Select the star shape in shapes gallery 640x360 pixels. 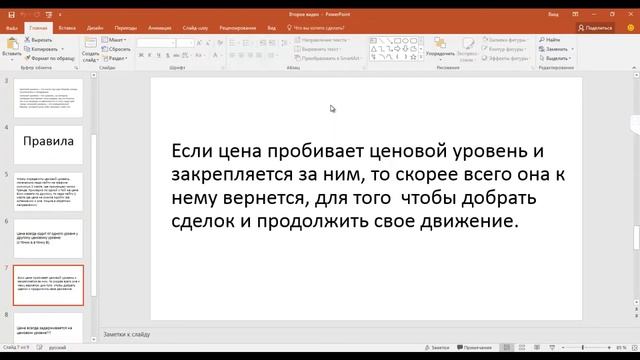413,57
